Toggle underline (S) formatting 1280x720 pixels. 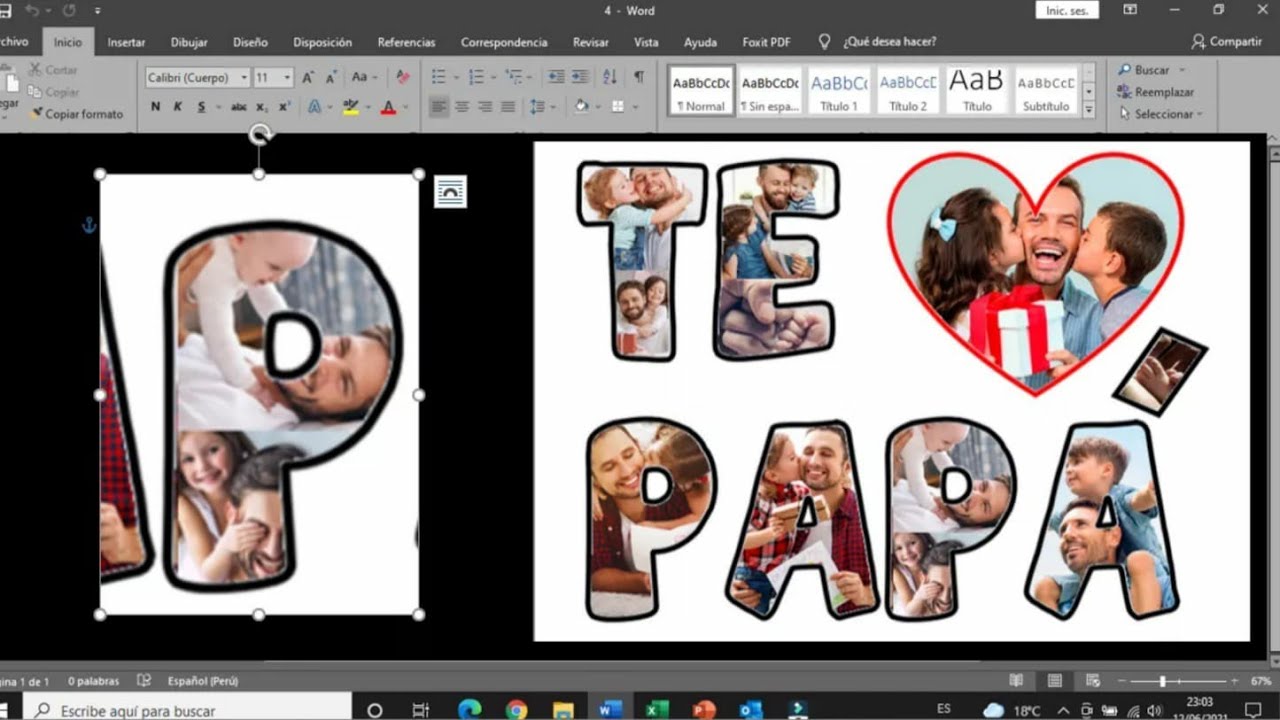(201, 107)
